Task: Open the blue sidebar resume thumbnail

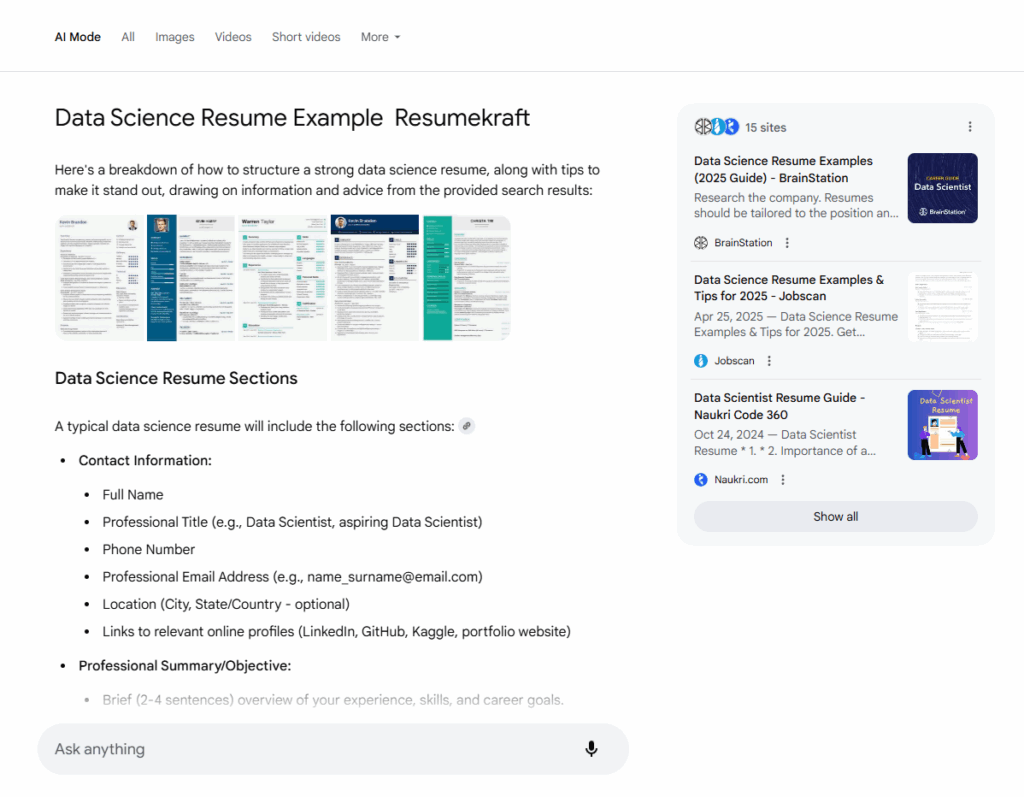Action: click(191, 278)
